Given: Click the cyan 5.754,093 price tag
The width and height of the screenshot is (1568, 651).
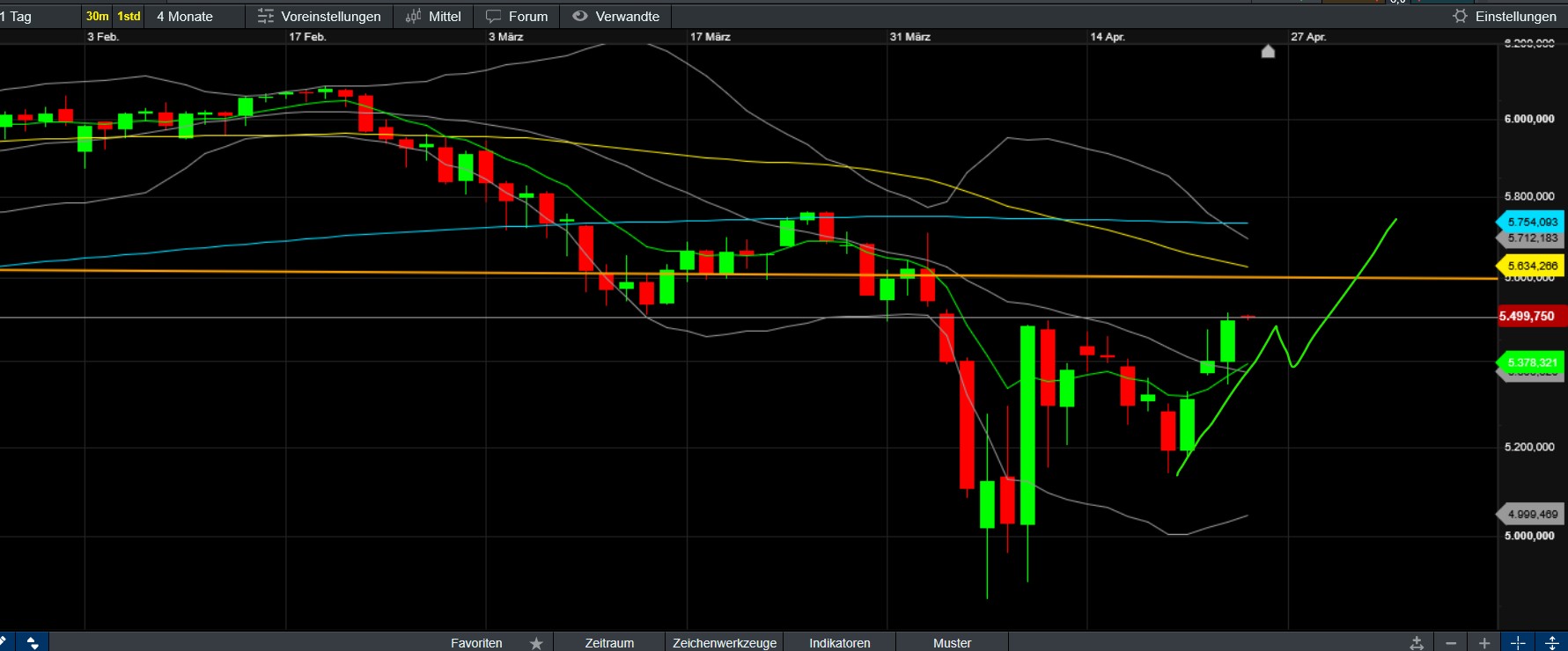Looking at the screenshot, I should [x=1531, y=222].
